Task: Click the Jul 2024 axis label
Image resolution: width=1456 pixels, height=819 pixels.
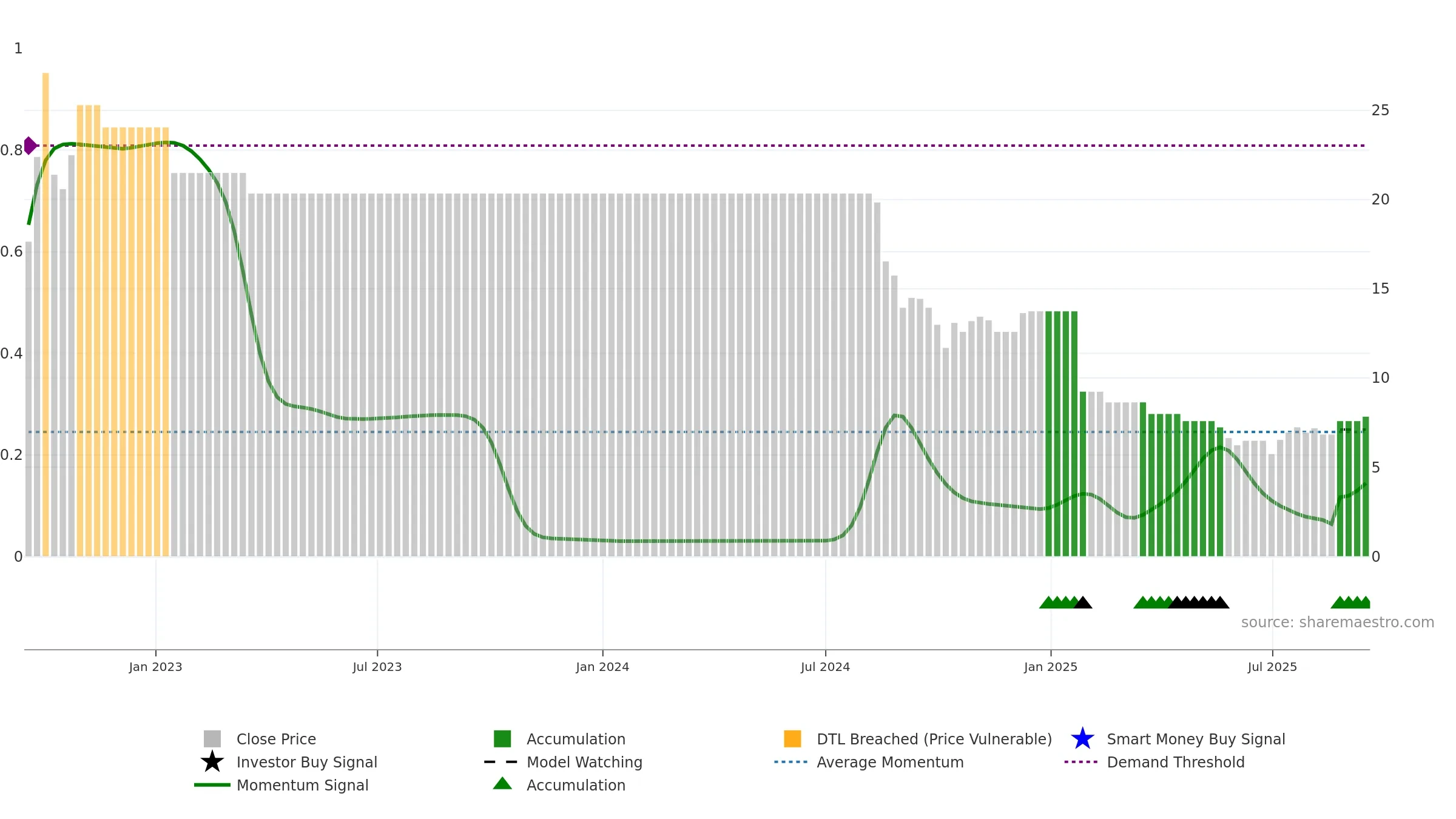Action: click(x=825, y=667)
